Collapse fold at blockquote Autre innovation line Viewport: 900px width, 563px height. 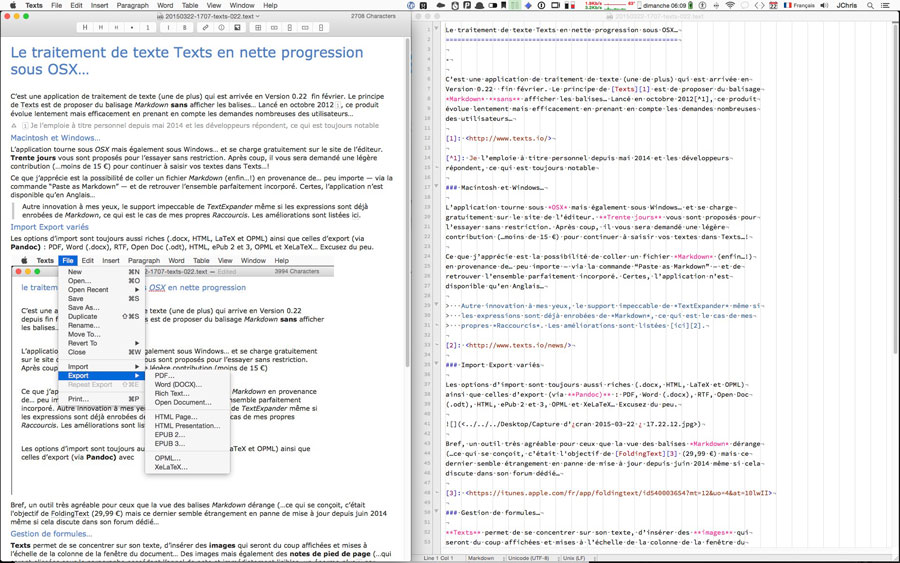coord(436,305)
